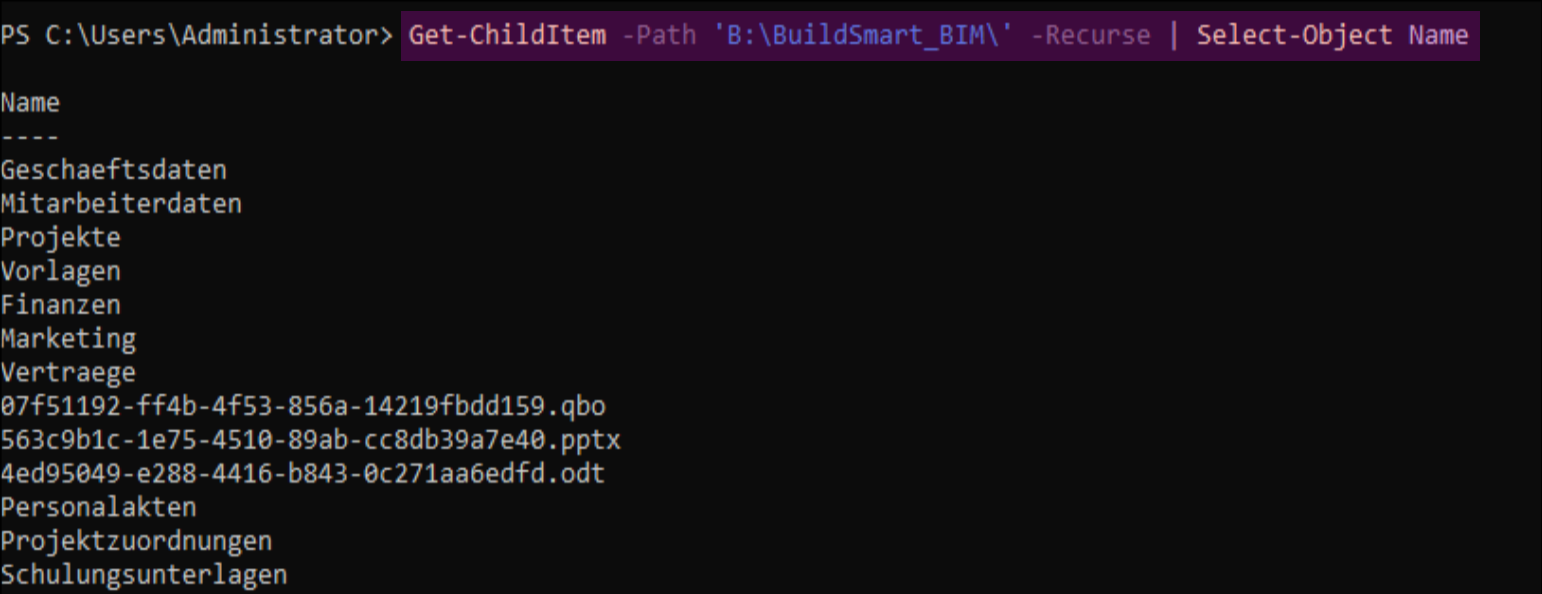Click the Name column header
Screen dimensions: 1542x594
point(30,103)
